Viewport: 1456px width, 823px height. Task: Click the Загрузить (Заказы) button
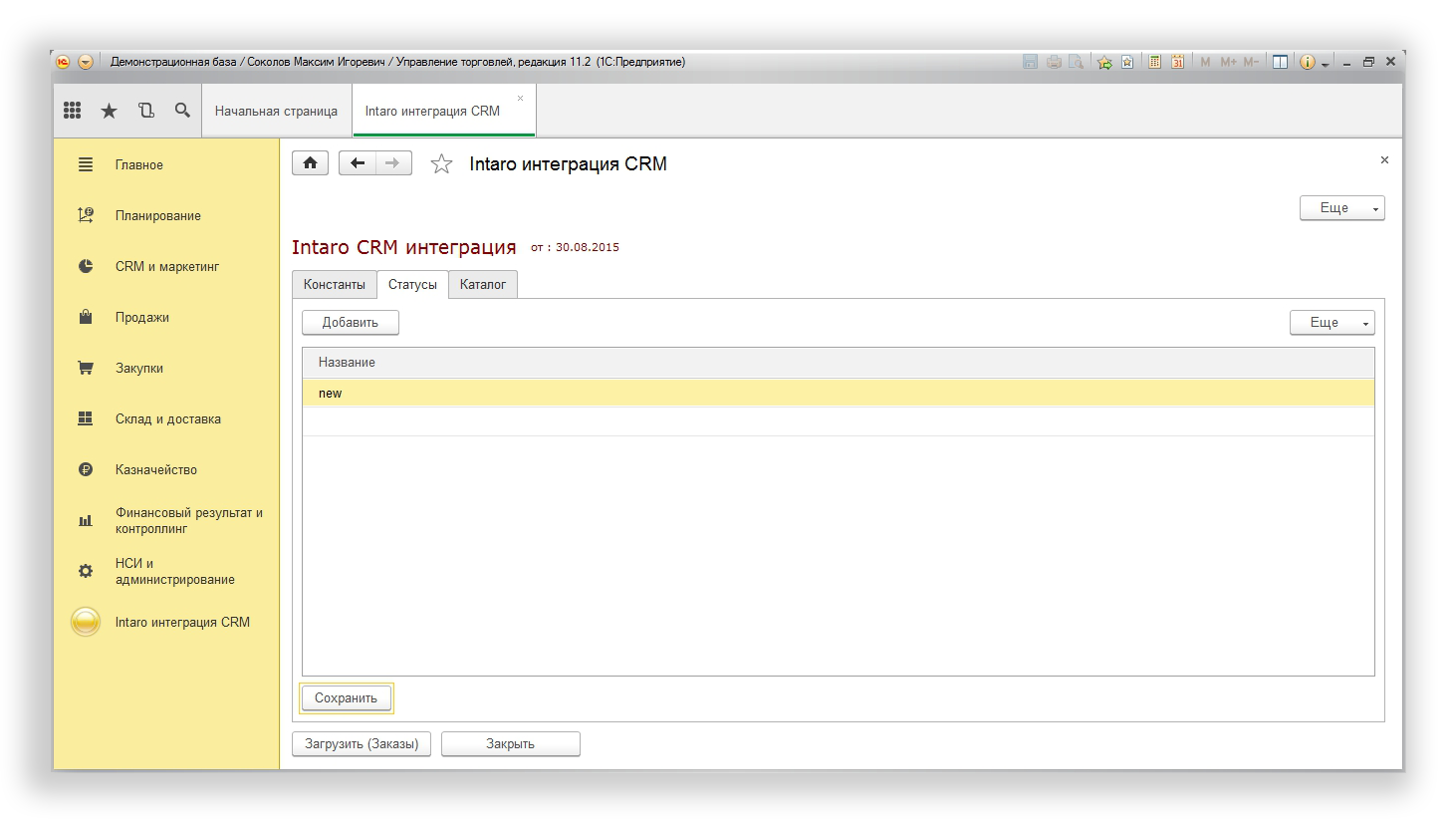(362, 744)
